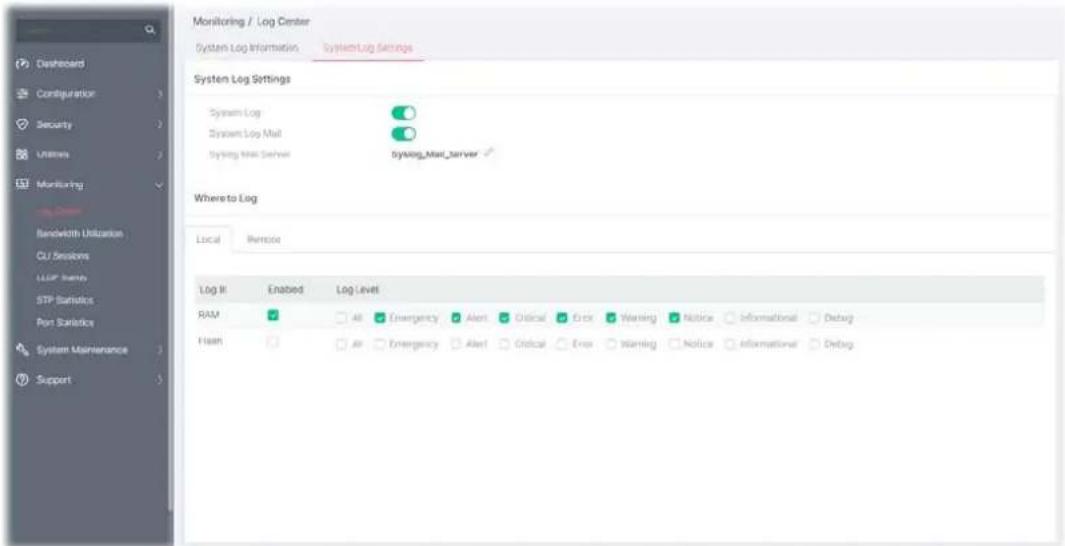Open CLI Sessions page
The width and height of the screenshot is (1065, 546).
click(63, 256)
